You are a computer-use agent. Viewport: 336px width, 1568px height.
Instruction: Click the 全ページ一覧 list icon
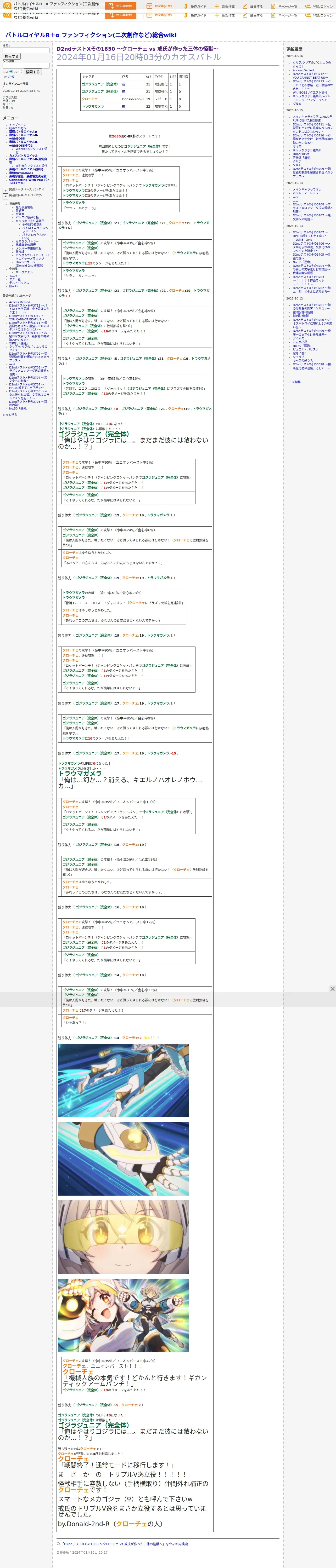pos(273,6)
